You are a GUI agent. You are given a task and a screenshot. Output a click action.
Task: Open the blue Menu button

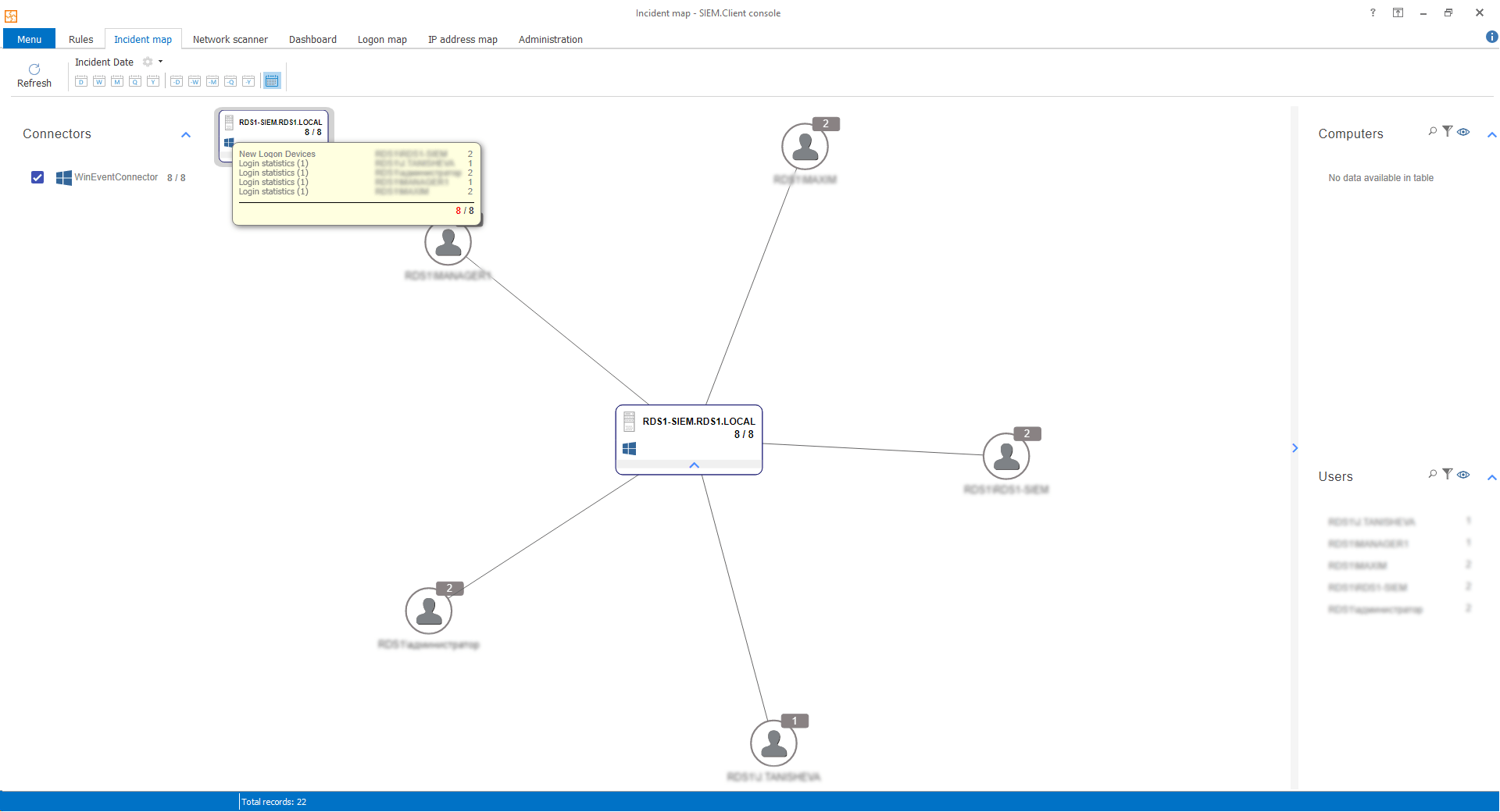[x=30, y=39]
